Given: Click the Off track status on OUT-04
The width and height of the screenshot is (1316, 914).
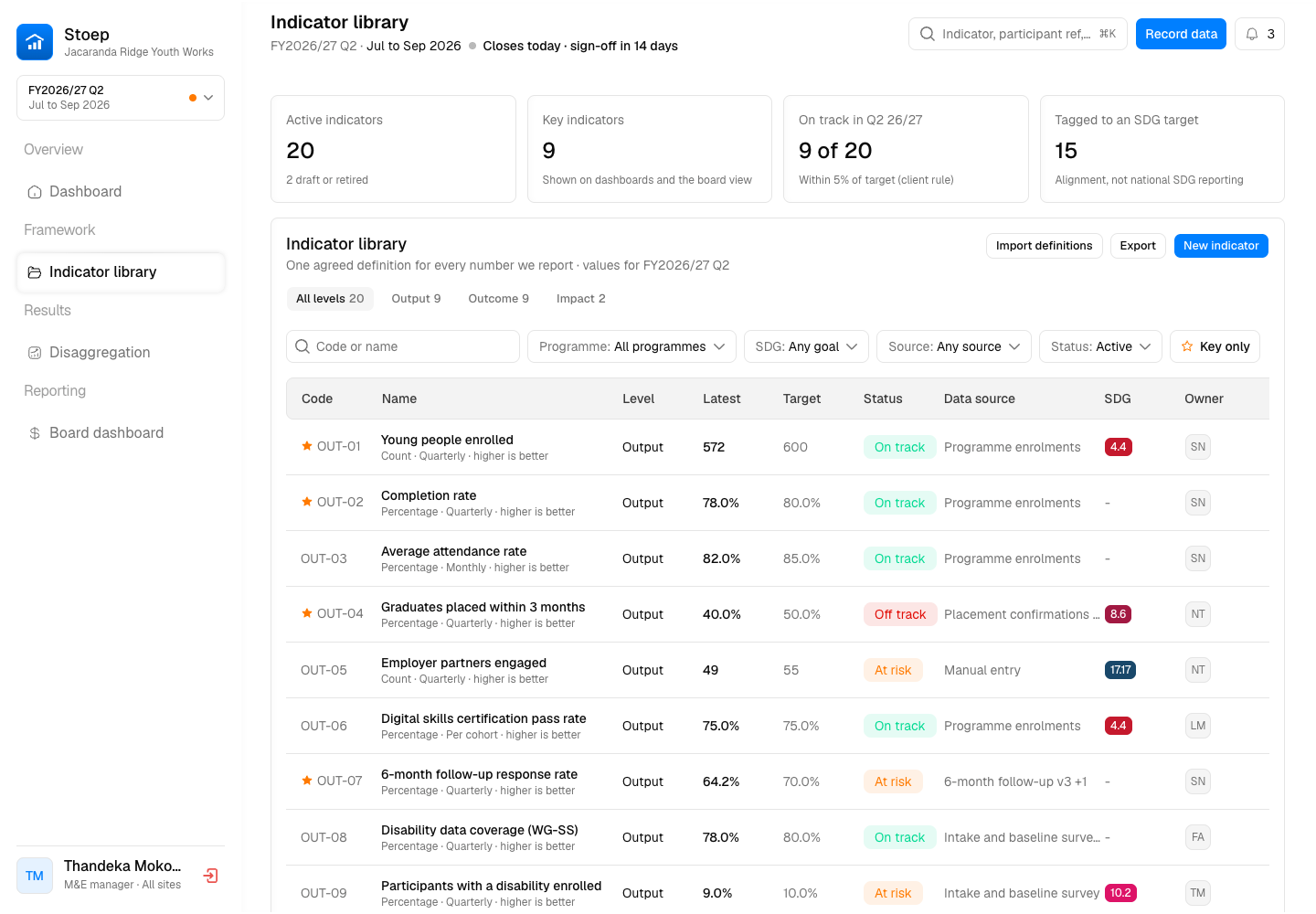Looking at the screenshot, I should point(900,614).
